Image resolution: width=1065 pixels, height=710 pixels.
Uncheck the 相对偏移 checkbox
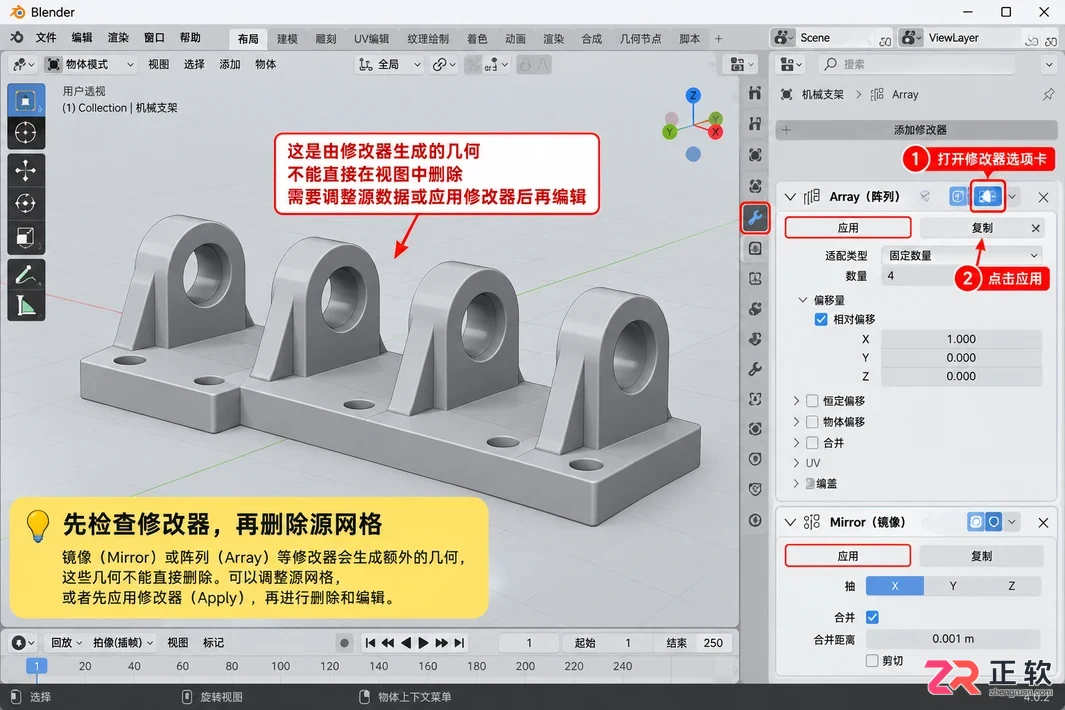click(820, 319)
